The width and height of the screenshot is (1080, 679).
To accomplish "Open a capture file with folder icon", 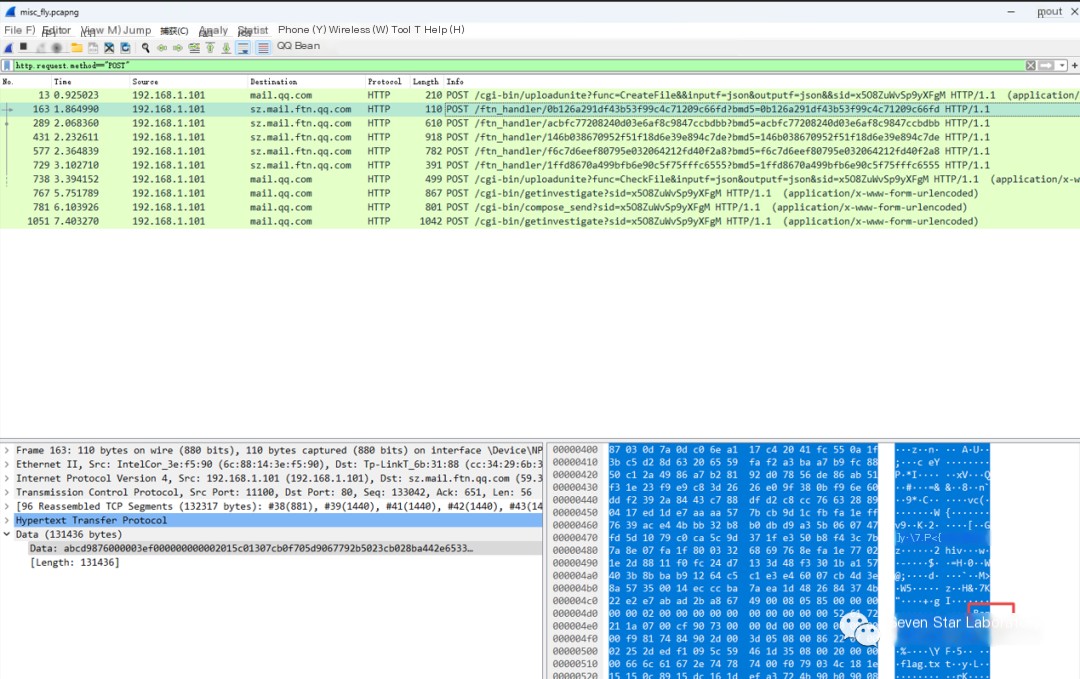I will point(76,48).
